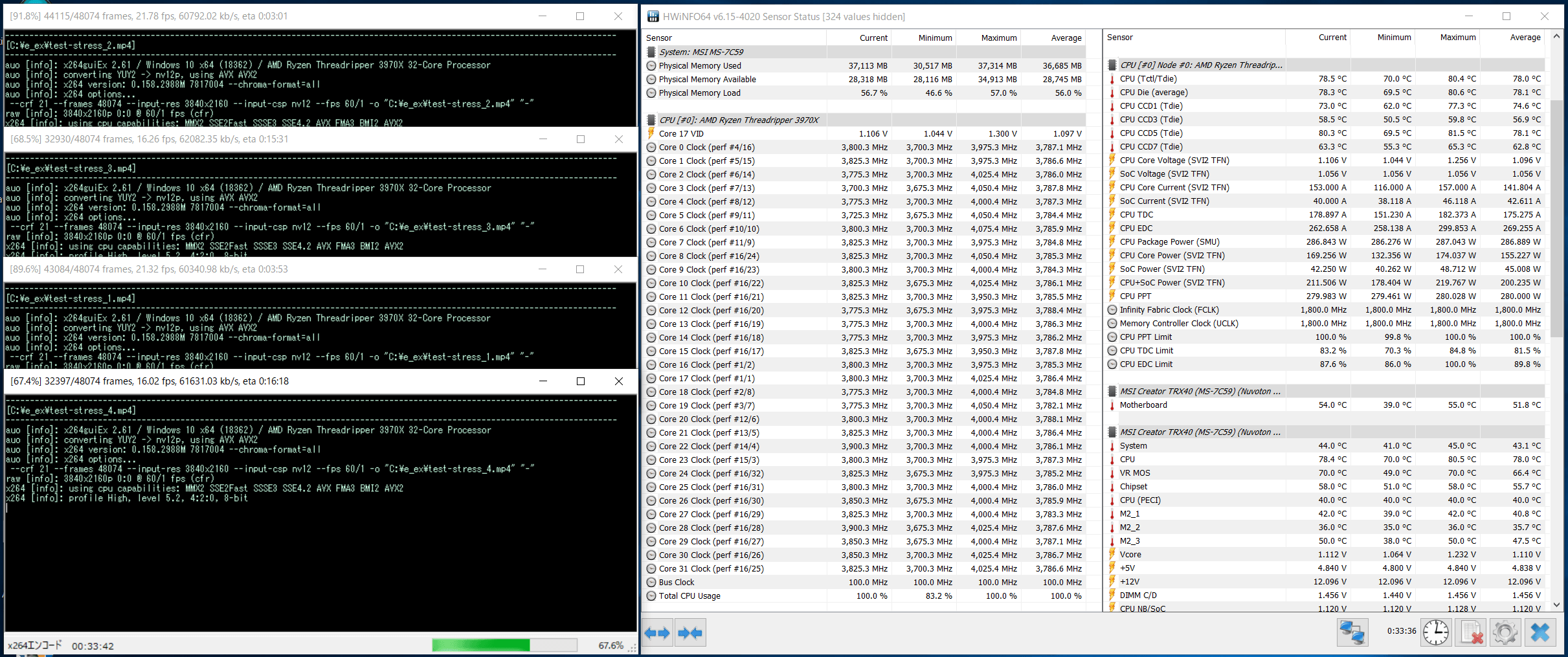Select the CPU (Tctl/Tdie) temperature row
The width and height of the screenshot is (1568, 657).
(x=1148, y=78)
